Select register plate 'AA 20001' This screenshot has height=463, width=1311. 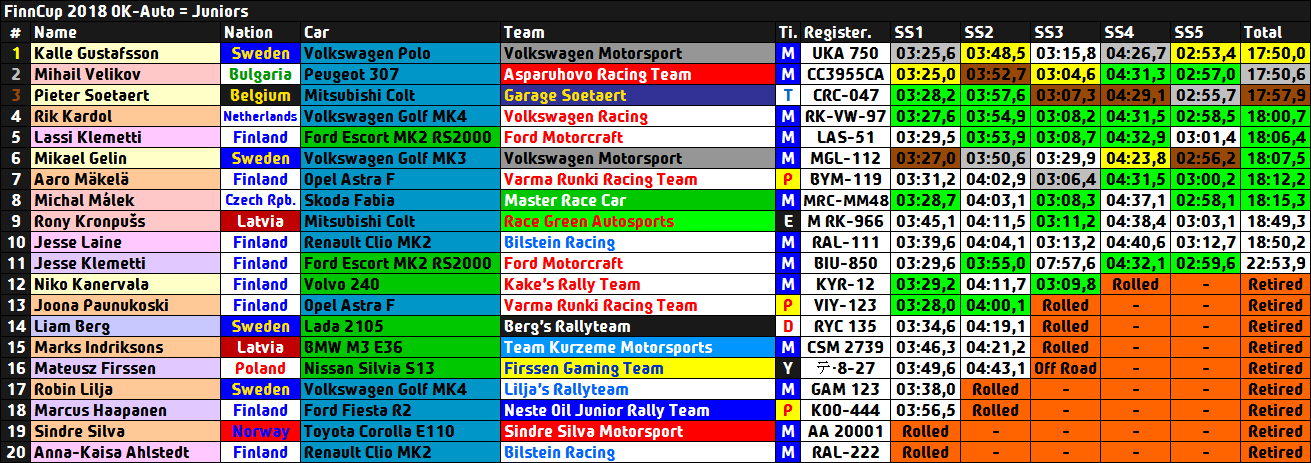pyautogui.click(x=845, y=431)
